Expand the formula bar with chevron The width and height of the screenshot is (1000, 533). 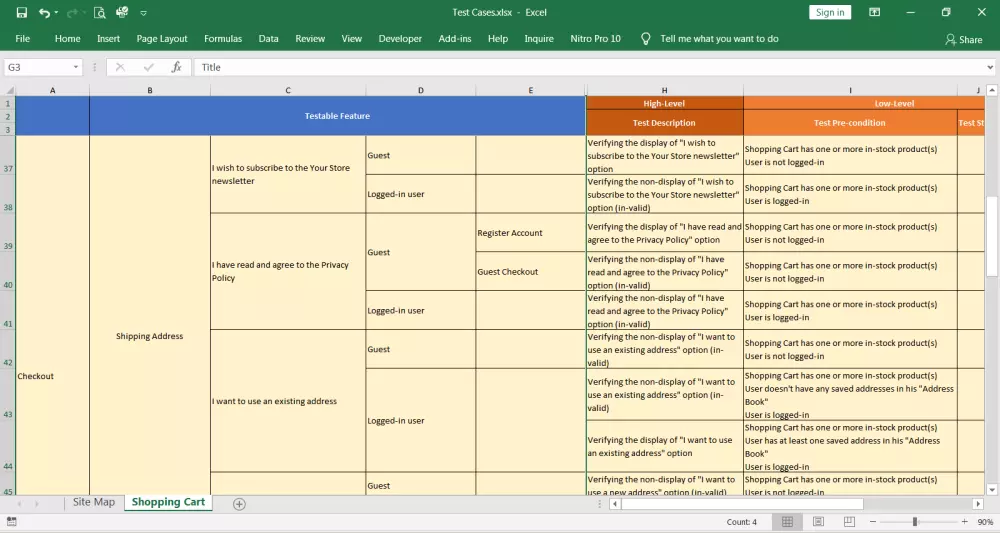tap(991, 67)
